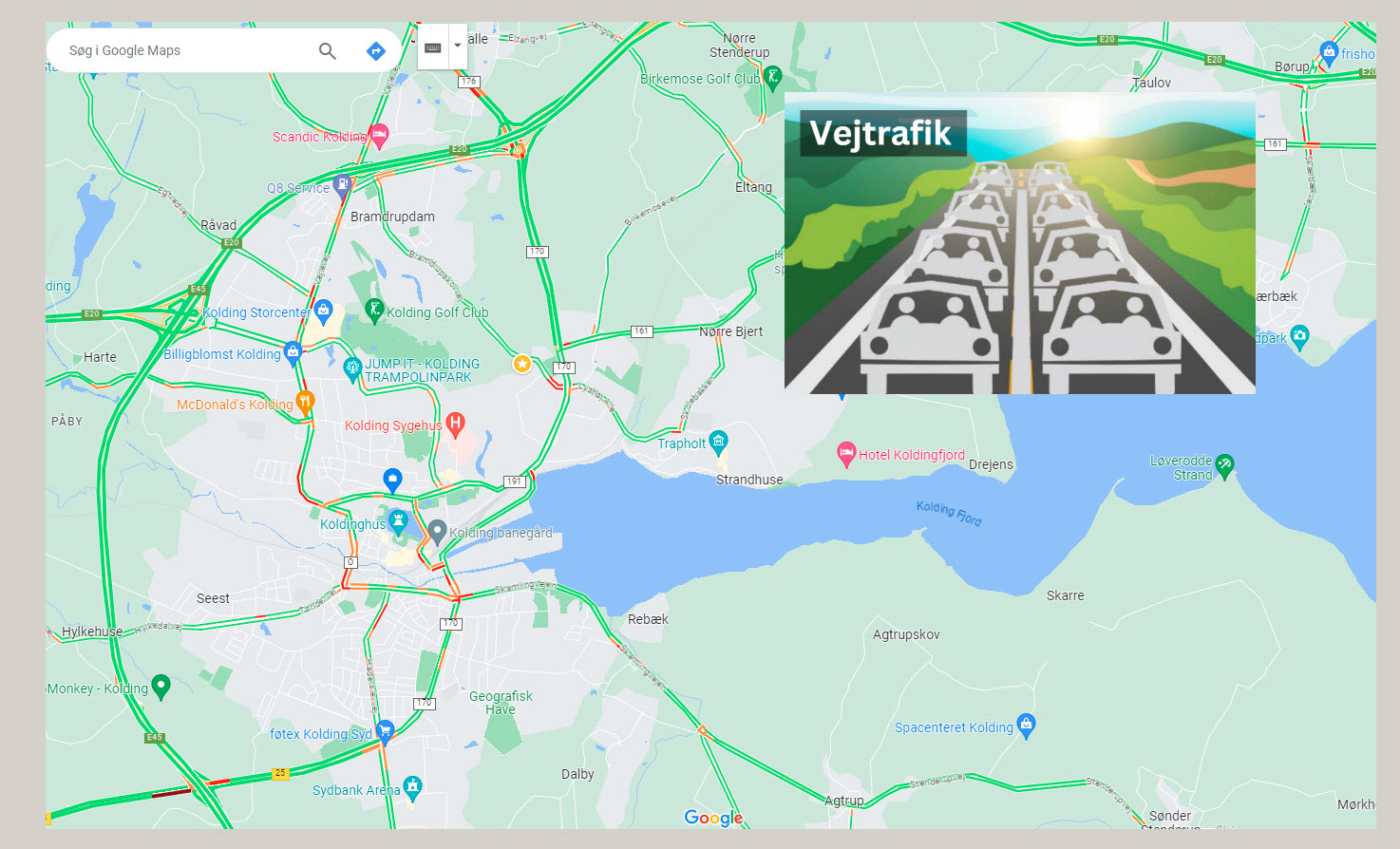The width and height of the screenshot is (1400, 849).
Task: Open the Kolding banegård station marker
Action: click(x=437, y=532)
